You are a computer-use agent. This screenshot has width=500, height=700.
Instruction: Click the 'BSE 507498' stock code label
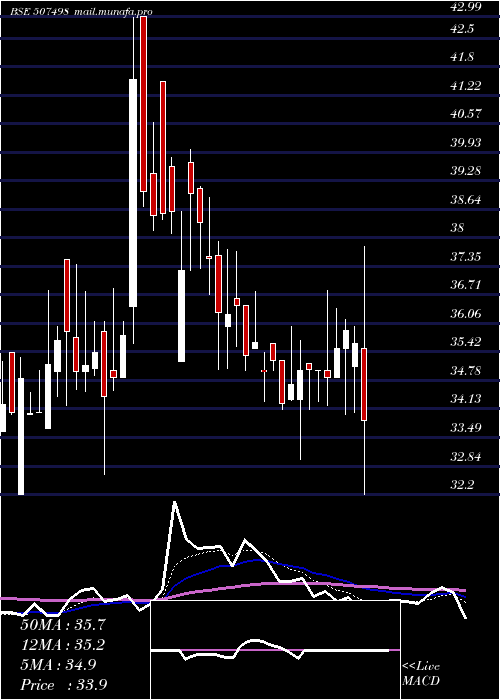[x=39, y=12]
